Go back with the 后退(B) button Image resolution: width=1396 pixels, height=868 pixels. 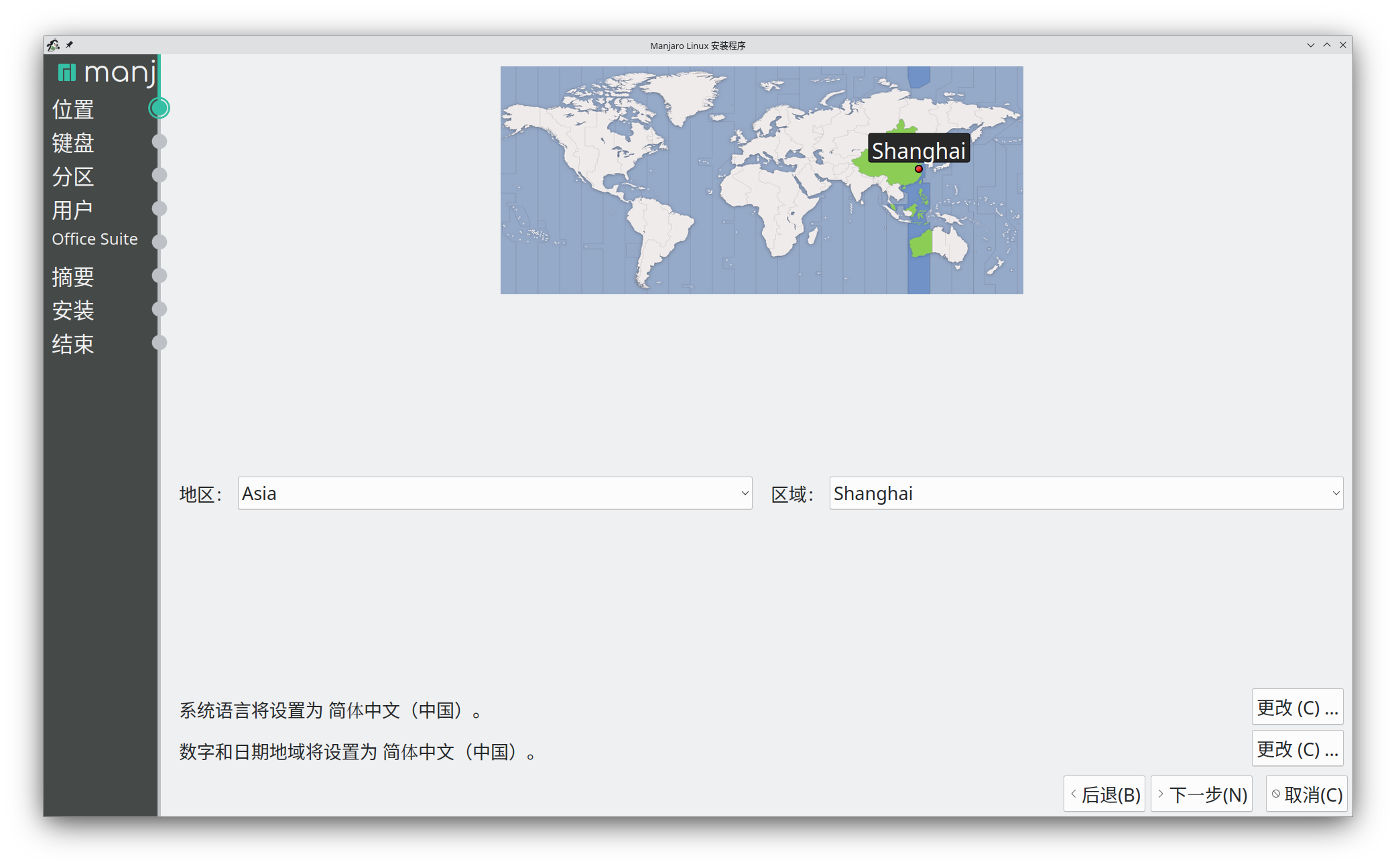pos(1104,794)
